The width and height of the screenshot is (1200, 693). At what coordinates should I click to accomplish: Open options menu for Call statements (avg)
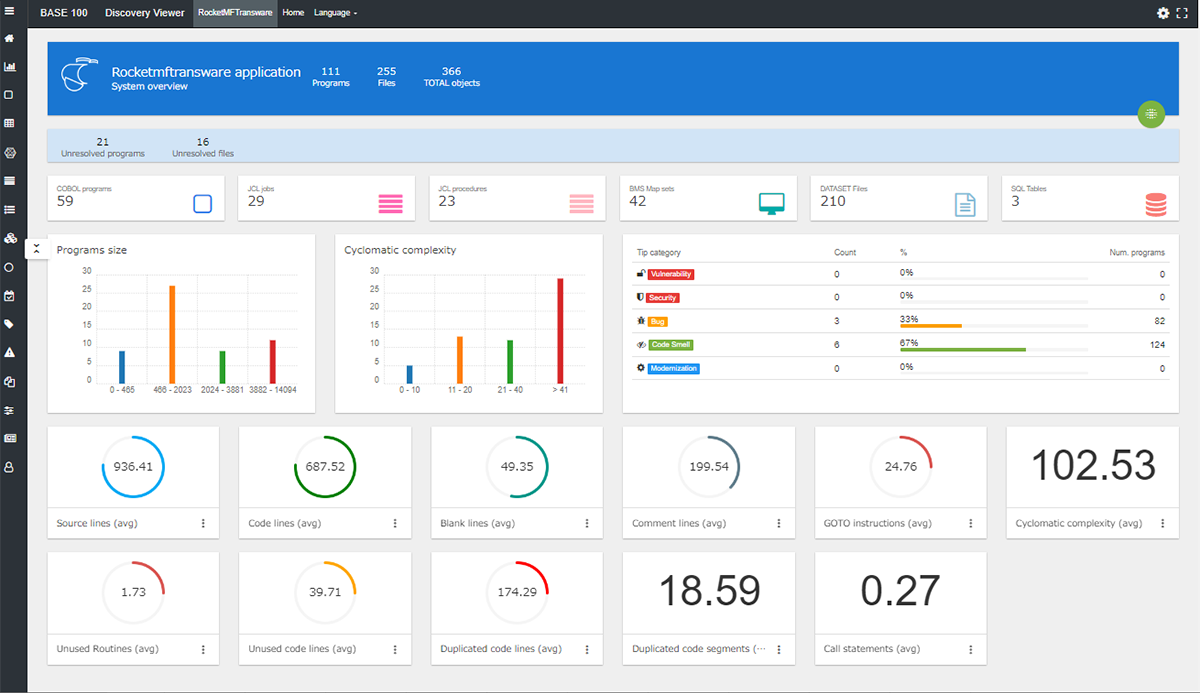coord(971,649)
